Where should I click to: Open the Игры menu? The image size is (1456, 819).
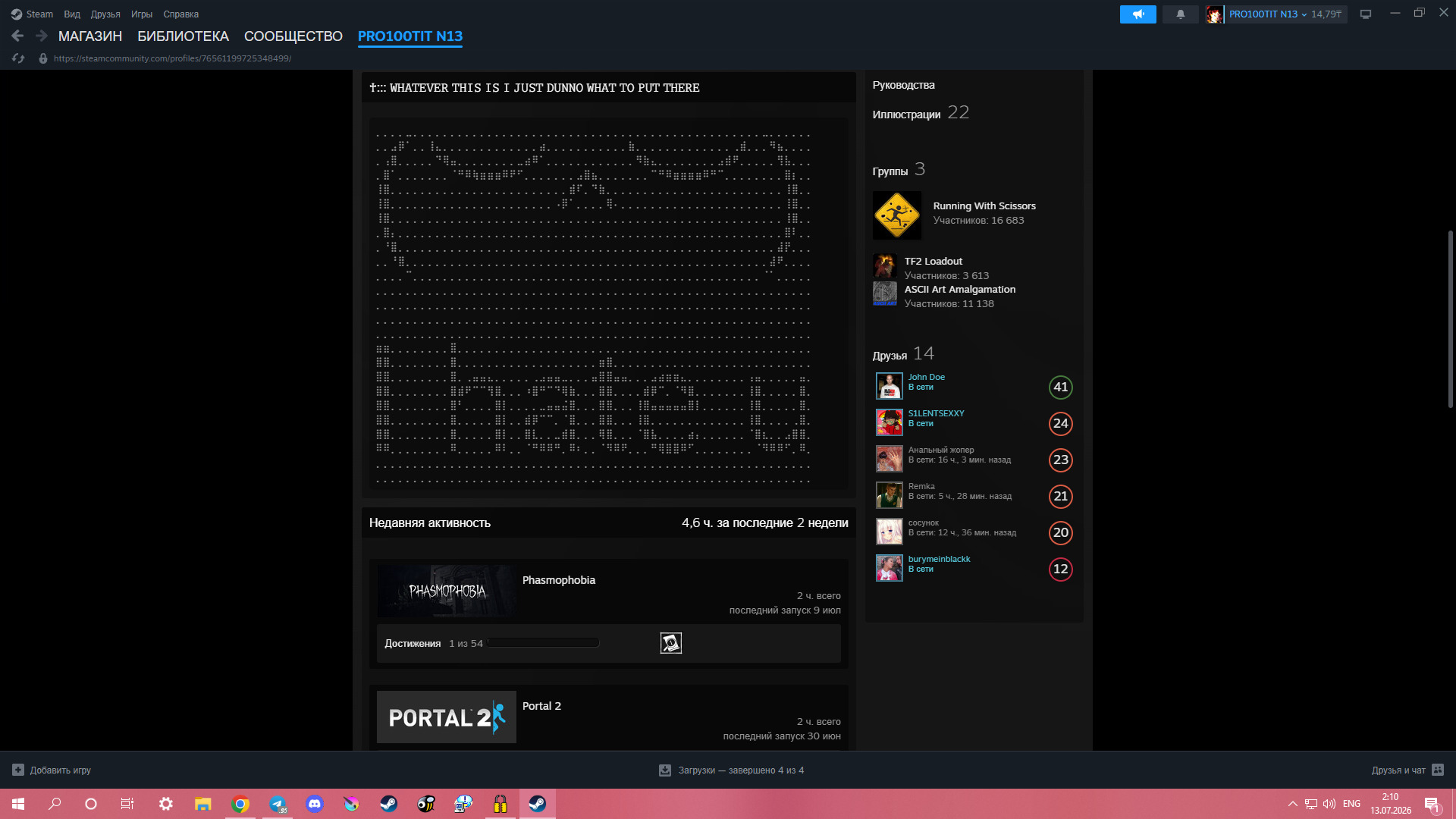coord(142,14)
